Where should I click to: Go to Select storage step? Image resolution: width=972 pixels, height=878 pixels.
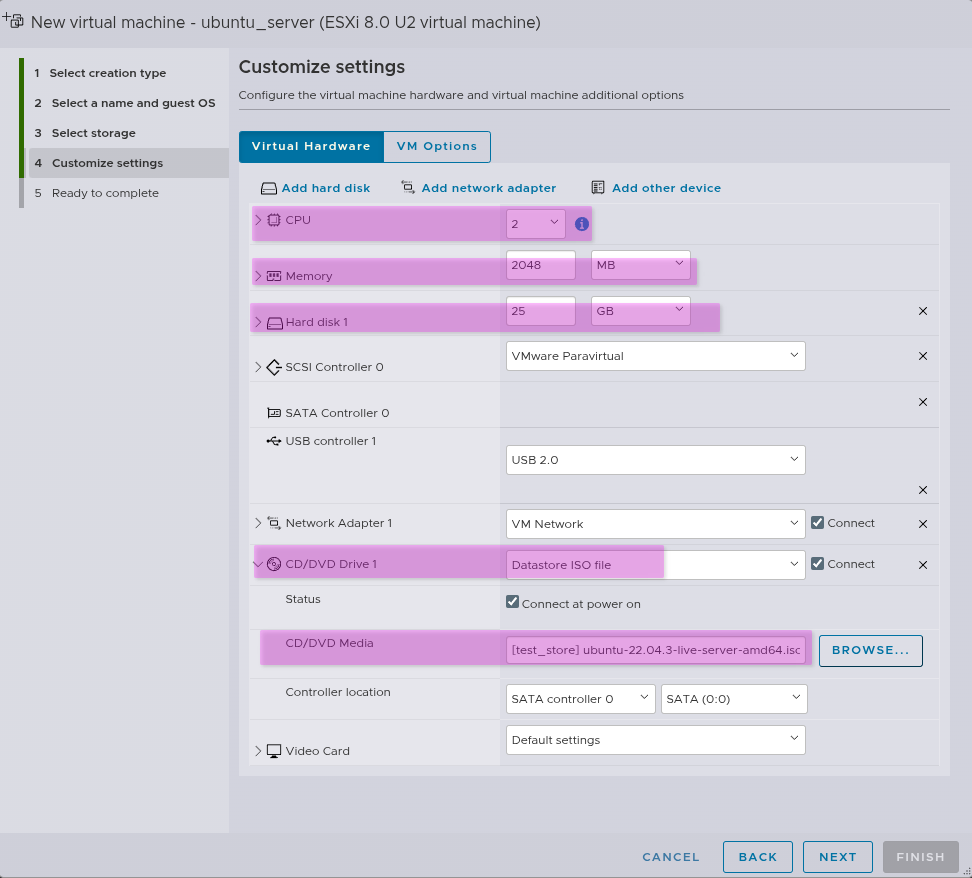point(93,133)
